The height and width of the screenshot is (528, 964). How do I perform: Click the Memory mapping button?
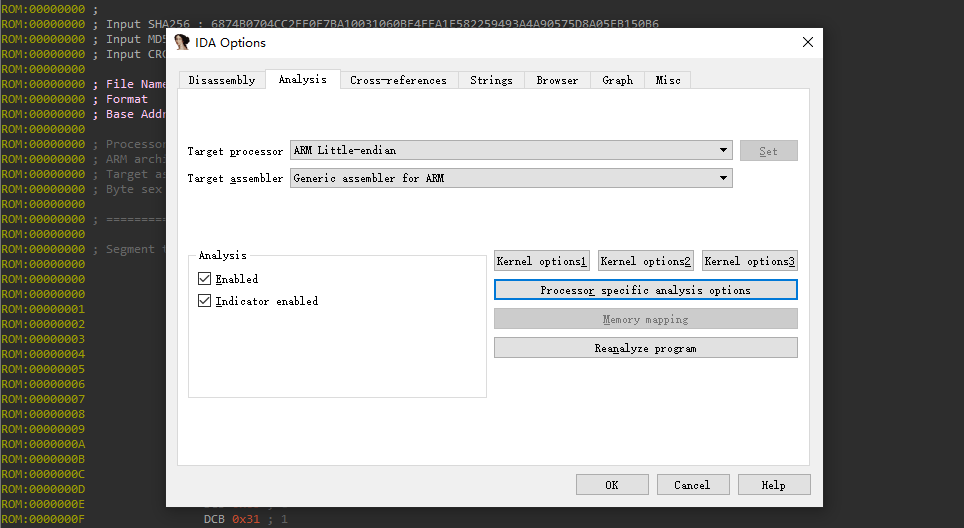(646, 319)
